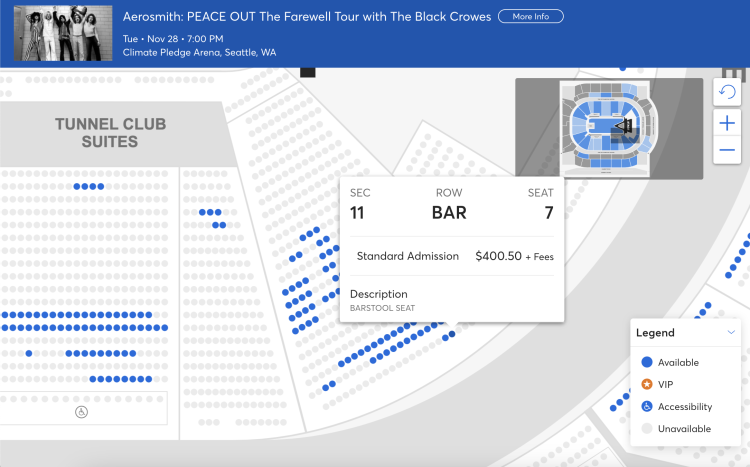
Task: Click the Climate Pledge Arena venue text
Action: (x=200, y=52)
